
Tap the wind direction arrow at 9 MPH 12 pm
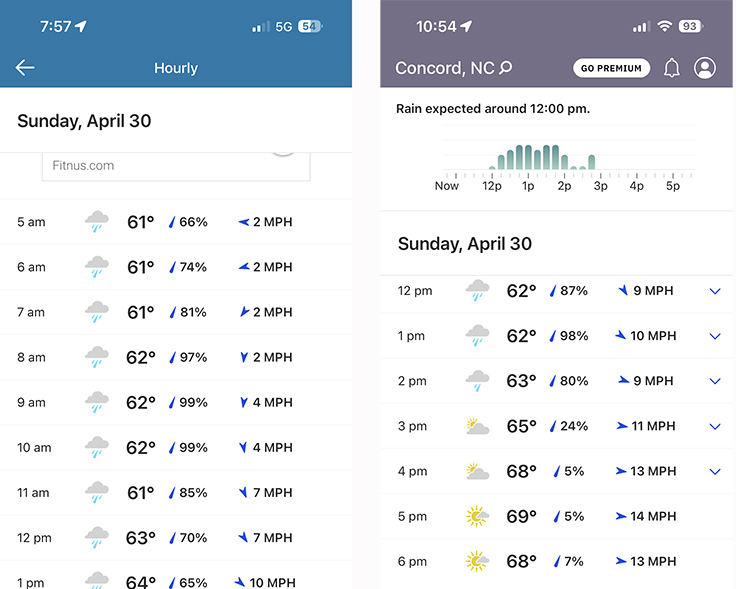click(x=623, y=291)
